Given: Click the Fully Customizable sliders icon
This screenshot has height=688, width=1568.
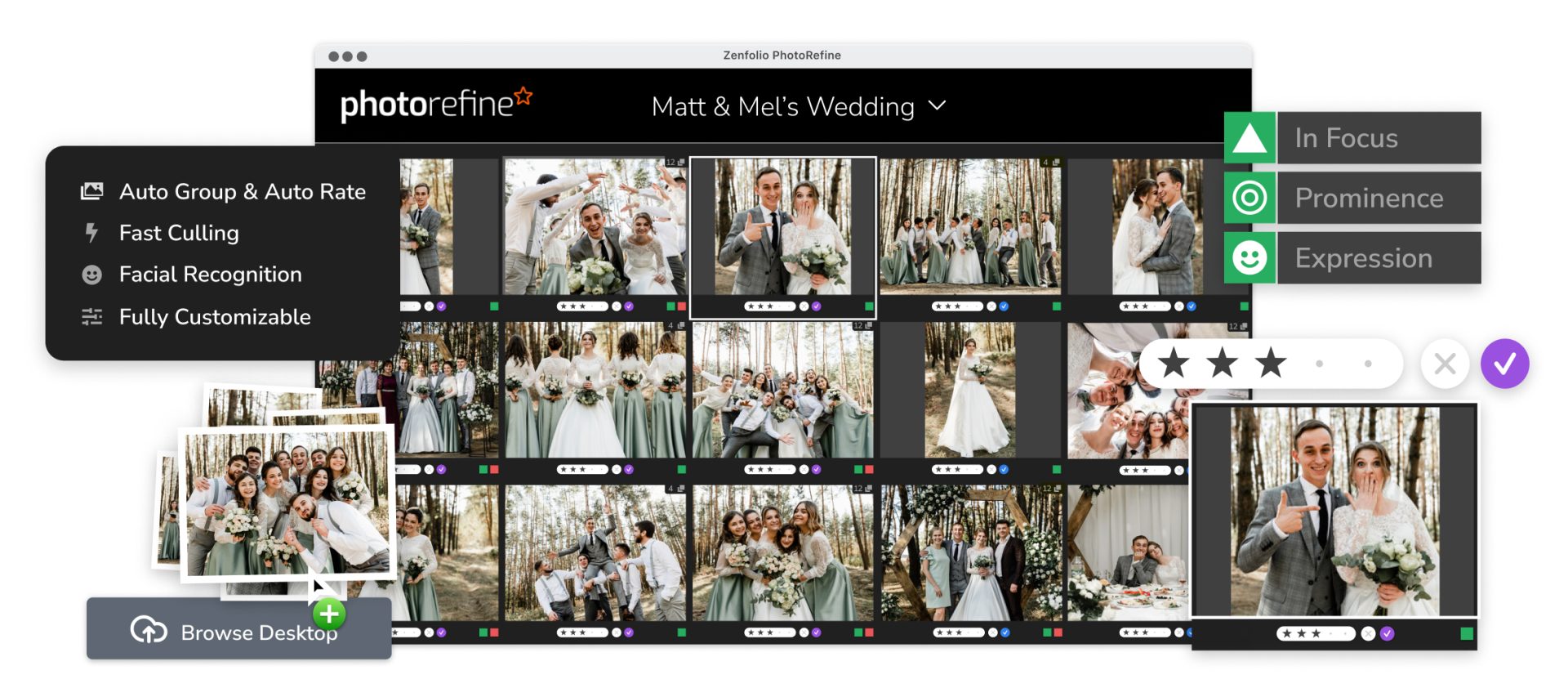Looking at the screenshot, I should [x=92, y=317].
